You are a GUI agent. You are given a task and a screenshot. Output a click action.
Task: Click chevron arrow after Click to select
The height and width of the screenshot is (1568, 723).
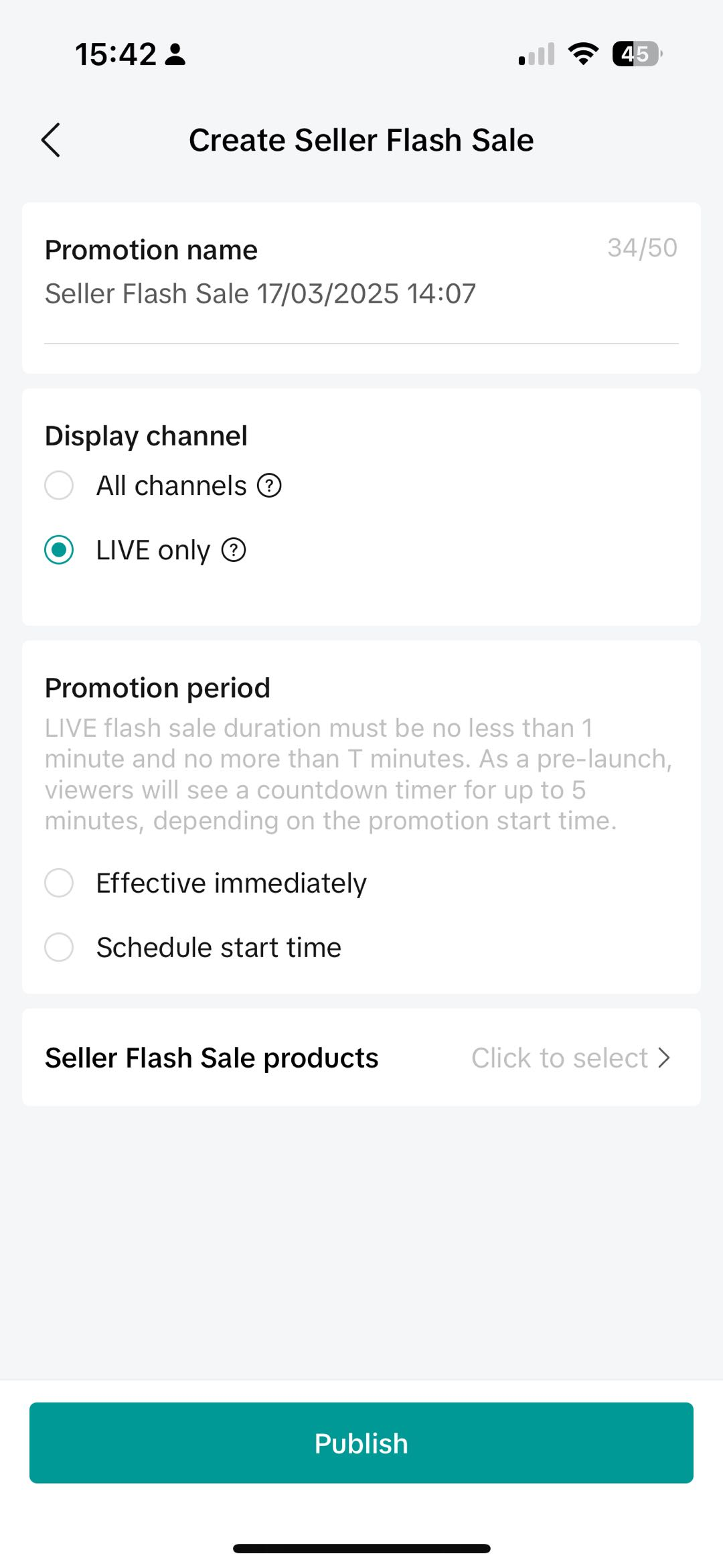pos(664,1058)
